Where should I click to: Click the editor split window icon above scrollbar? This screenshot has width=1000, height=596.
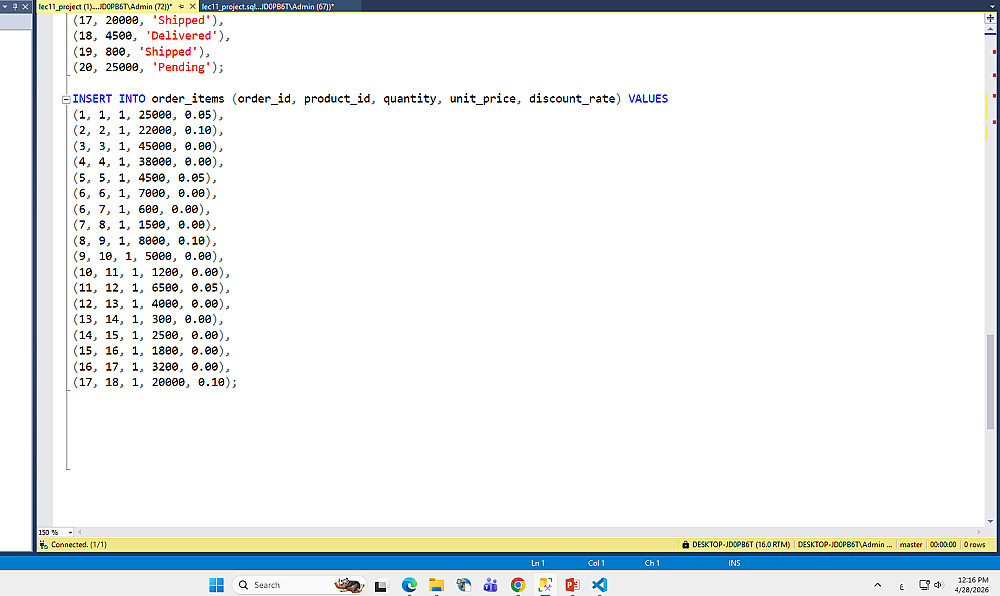[990, 18]
